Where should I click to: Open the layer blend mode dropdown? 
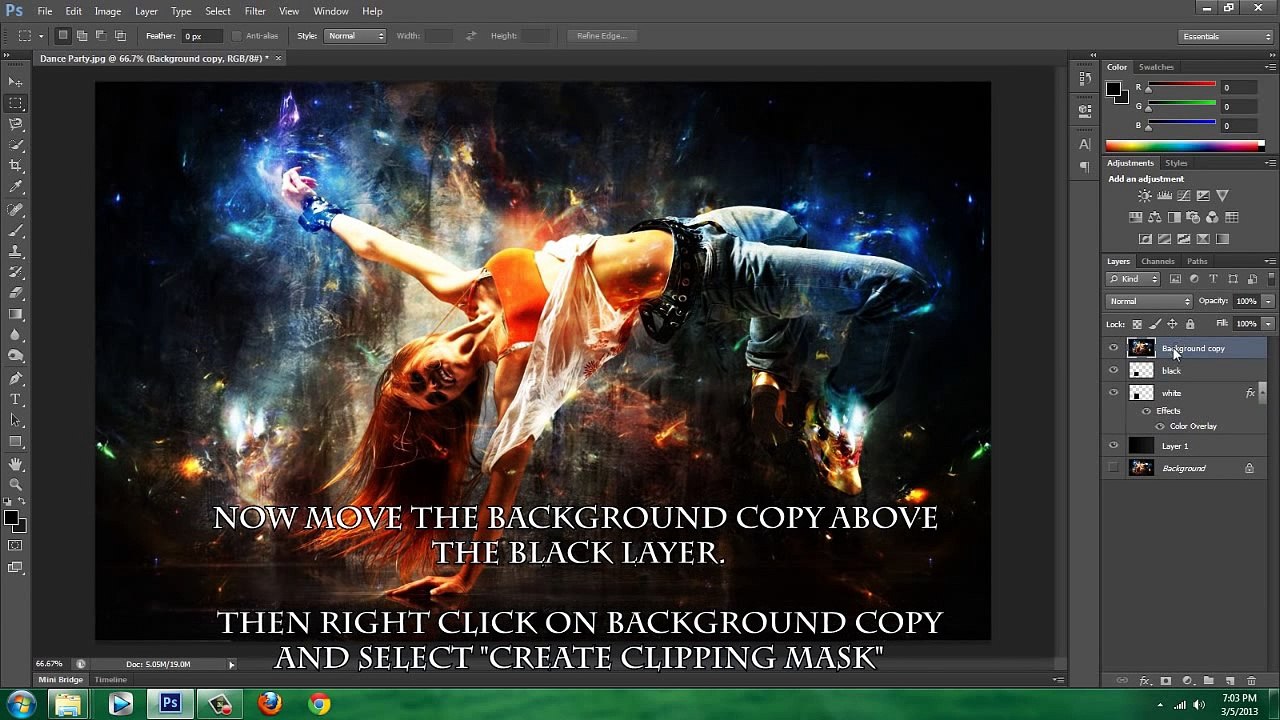click(x=1150, y=301)
